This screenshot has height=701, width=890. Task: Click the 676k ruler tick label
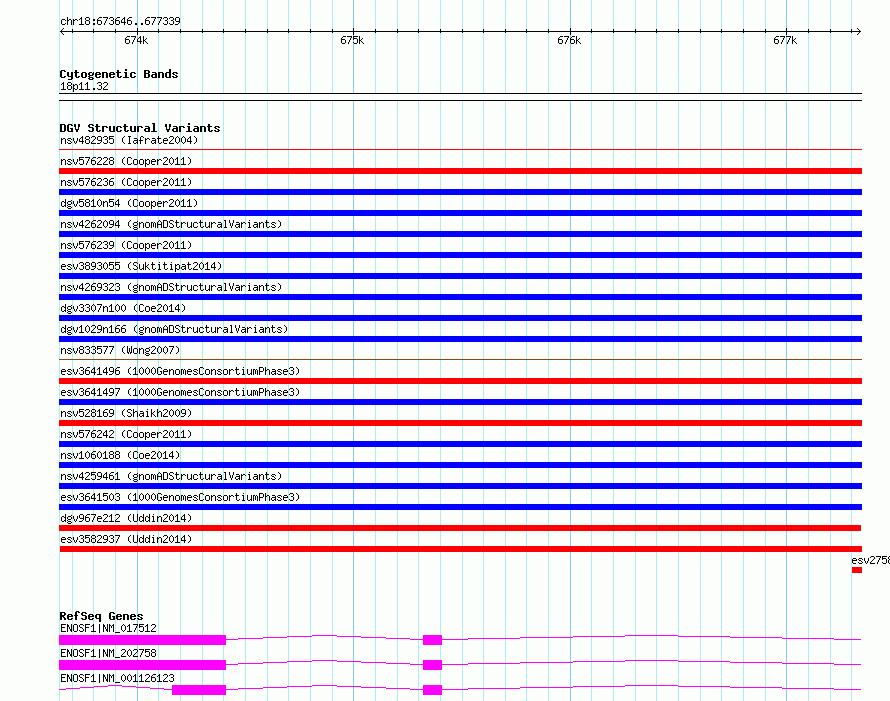(569, 40)
